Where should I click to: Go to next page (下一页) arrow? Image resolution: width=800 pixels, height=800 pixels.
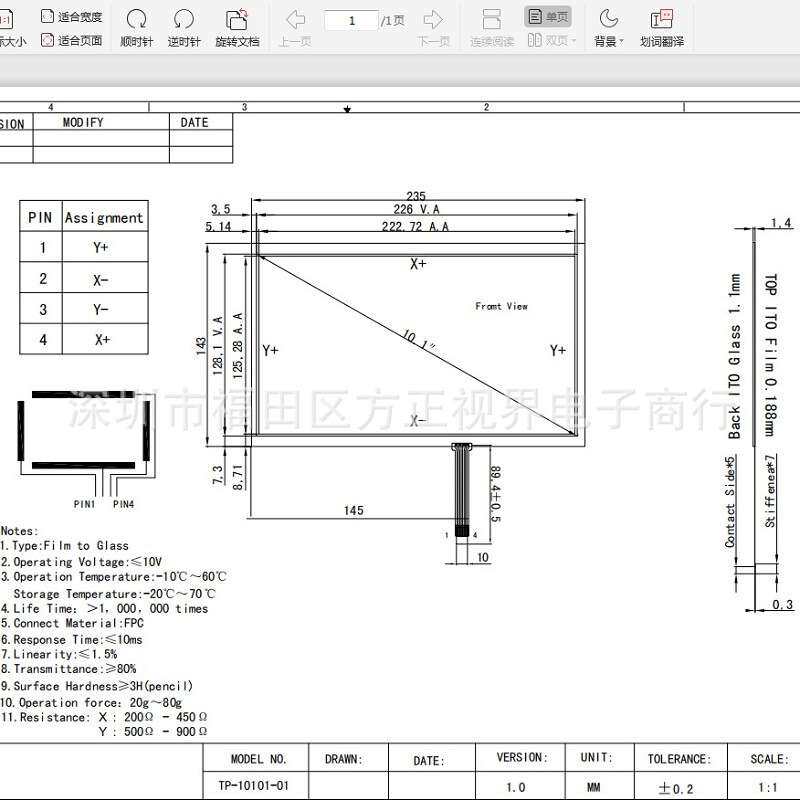433,28
